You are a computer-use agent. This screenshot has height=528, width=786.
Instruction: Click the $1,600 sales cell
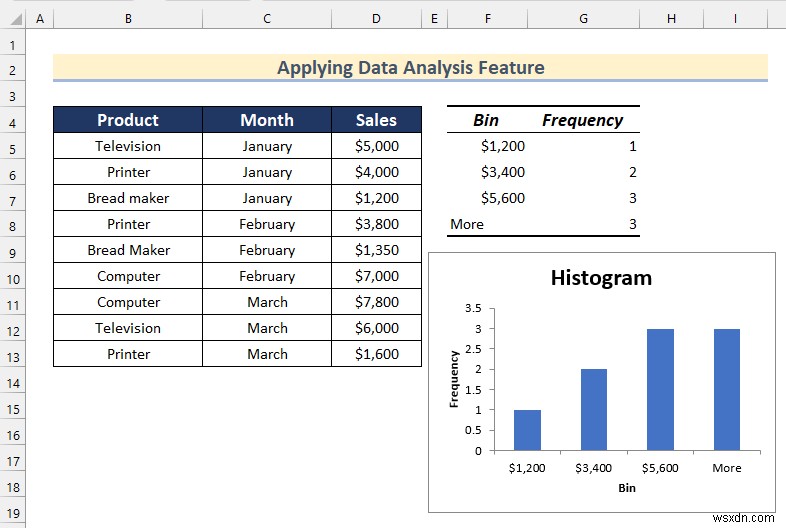coord(376,354)
